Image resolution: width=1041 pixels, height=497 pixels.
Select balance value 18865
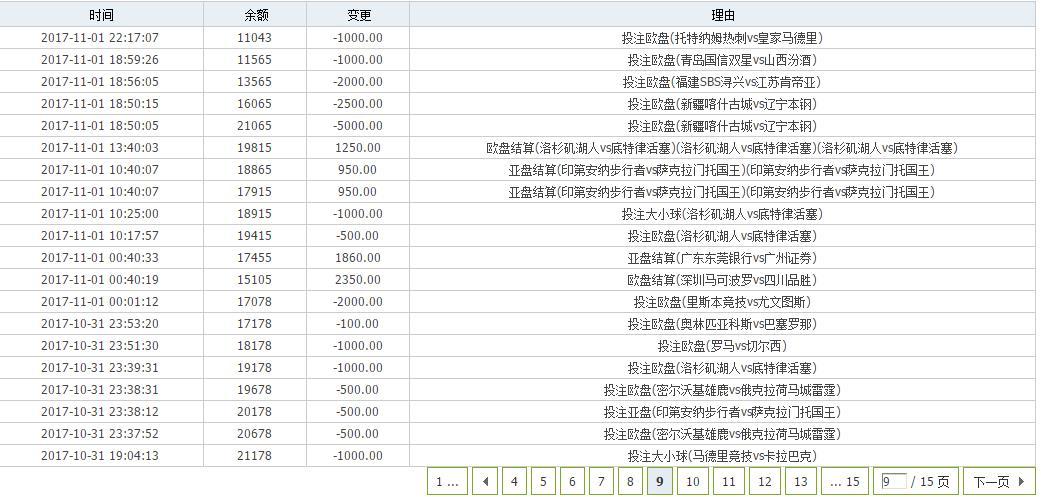(254, 170)
